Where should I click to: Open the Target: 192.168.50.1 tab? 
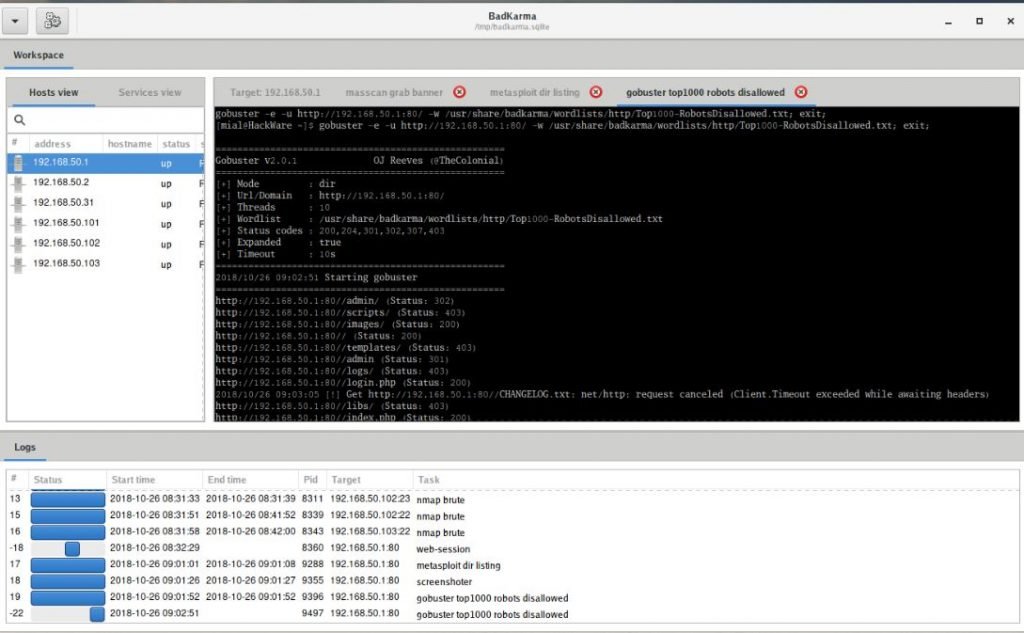[275, 93]
